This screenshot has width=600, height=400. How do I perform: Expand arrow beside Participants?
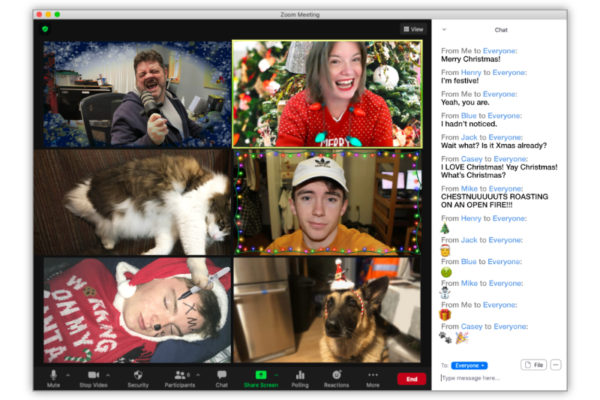click(198, 375)
